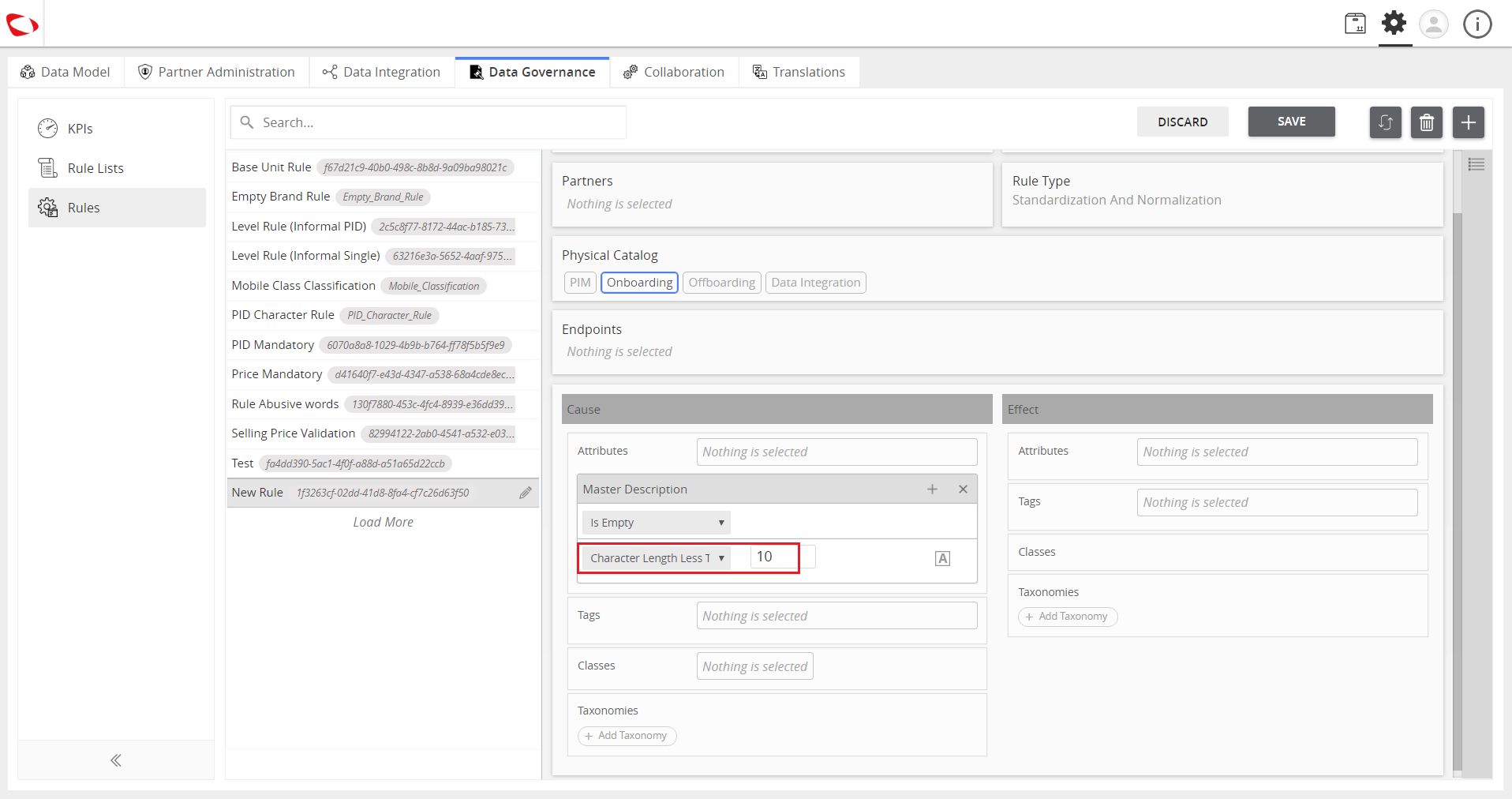Screen dimensions: 1512x799
Task: Open Character Length Less Than dropdown
Action: point(657,558)
